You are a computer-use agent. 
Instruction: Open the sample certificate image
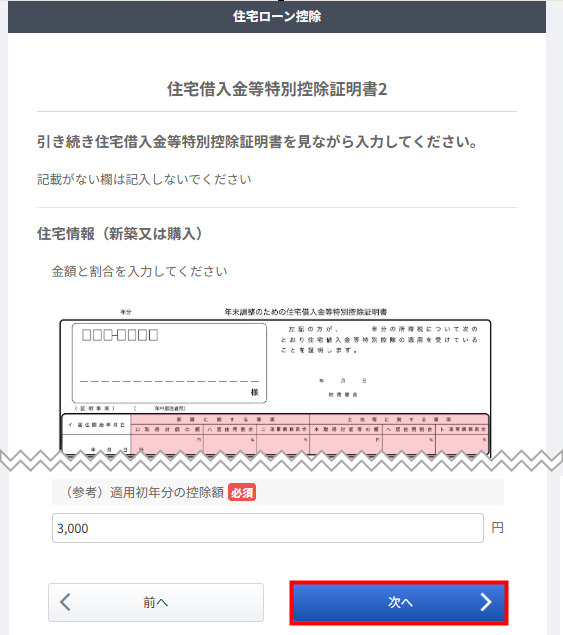pos(275,381)
